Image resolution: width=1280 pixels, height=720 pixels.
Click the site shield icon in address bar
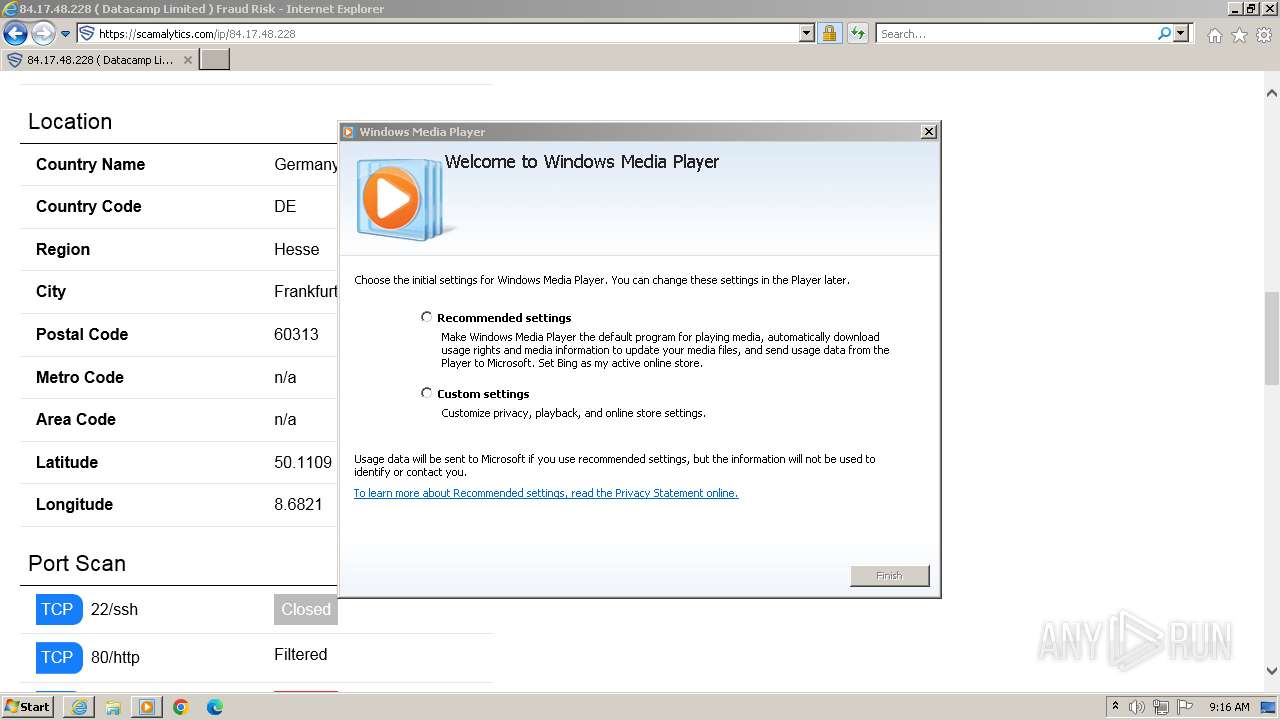(x=87, y=34)
